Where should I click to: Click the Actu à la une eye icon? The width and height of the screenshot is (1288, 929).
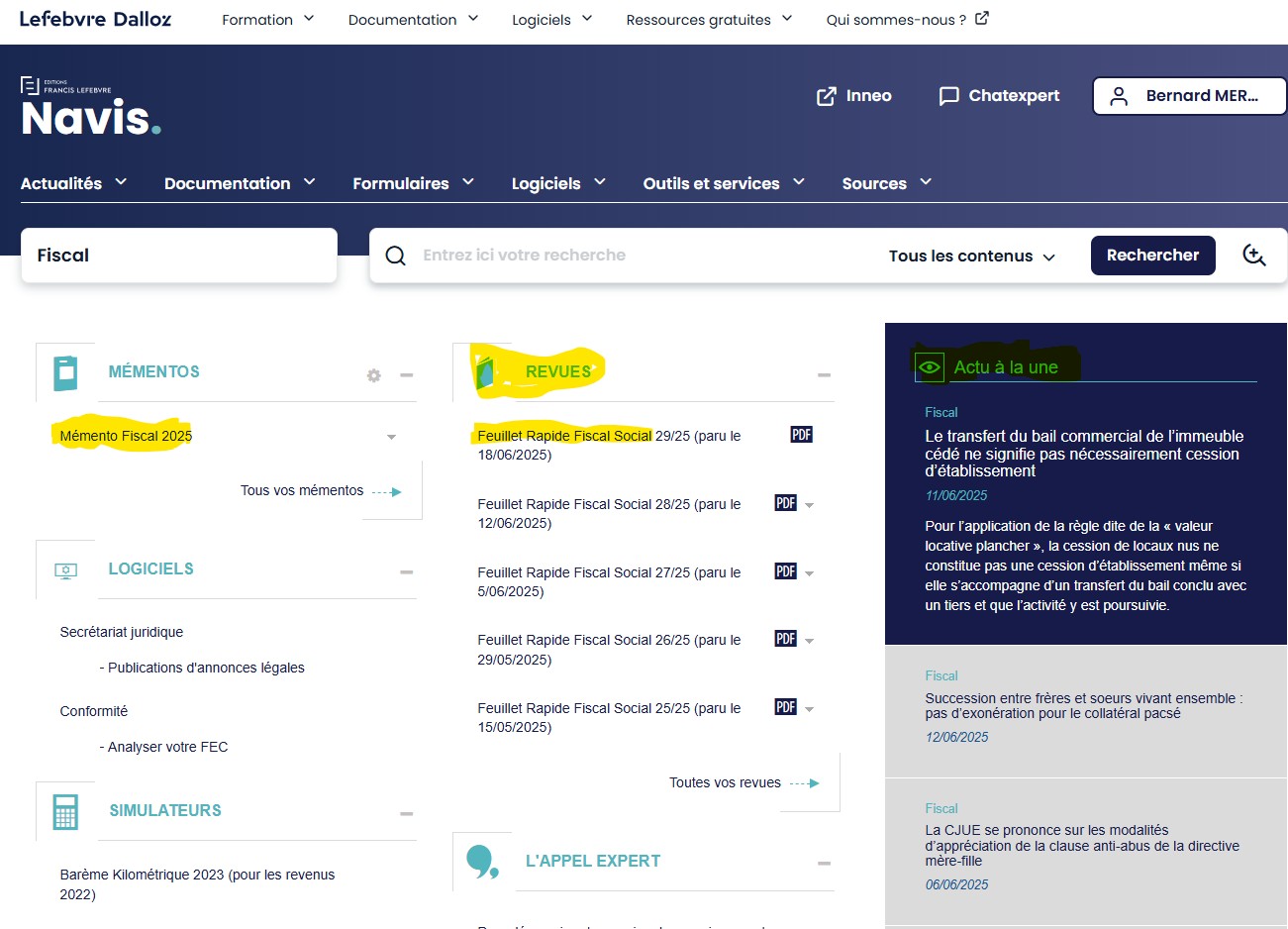tap(929, 367)
